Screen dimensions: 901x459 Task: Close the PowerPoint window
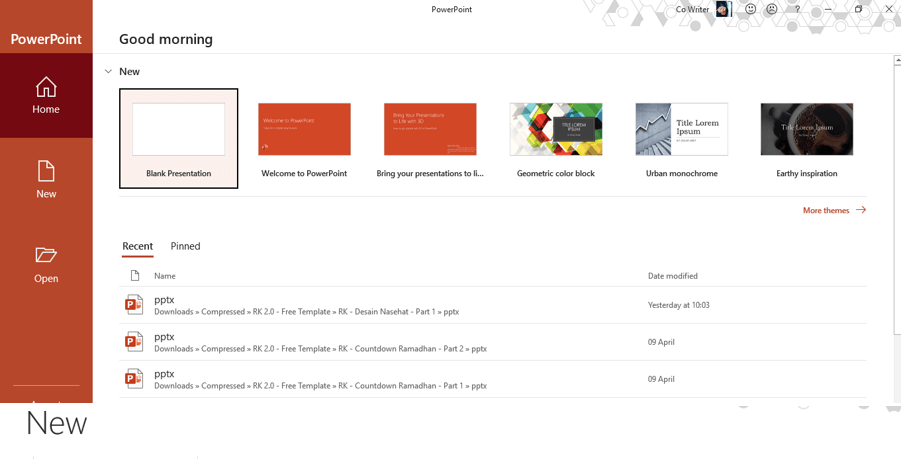pos(888,9)
